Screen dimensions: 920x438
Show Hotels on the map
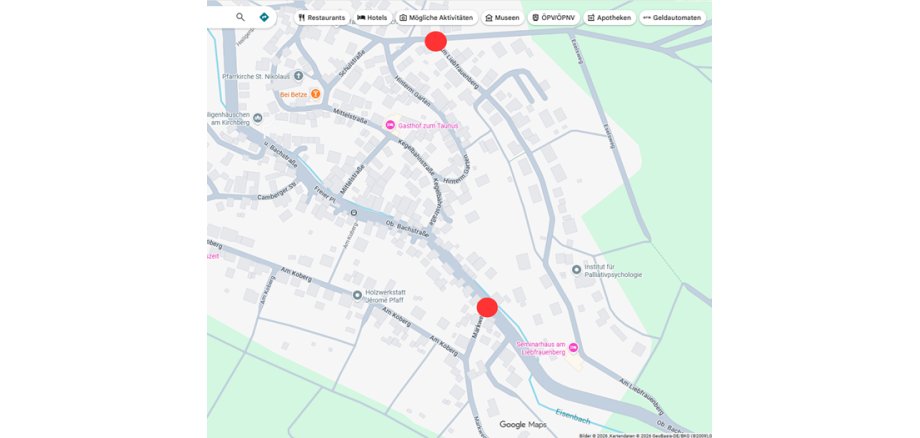pos(372,18)
